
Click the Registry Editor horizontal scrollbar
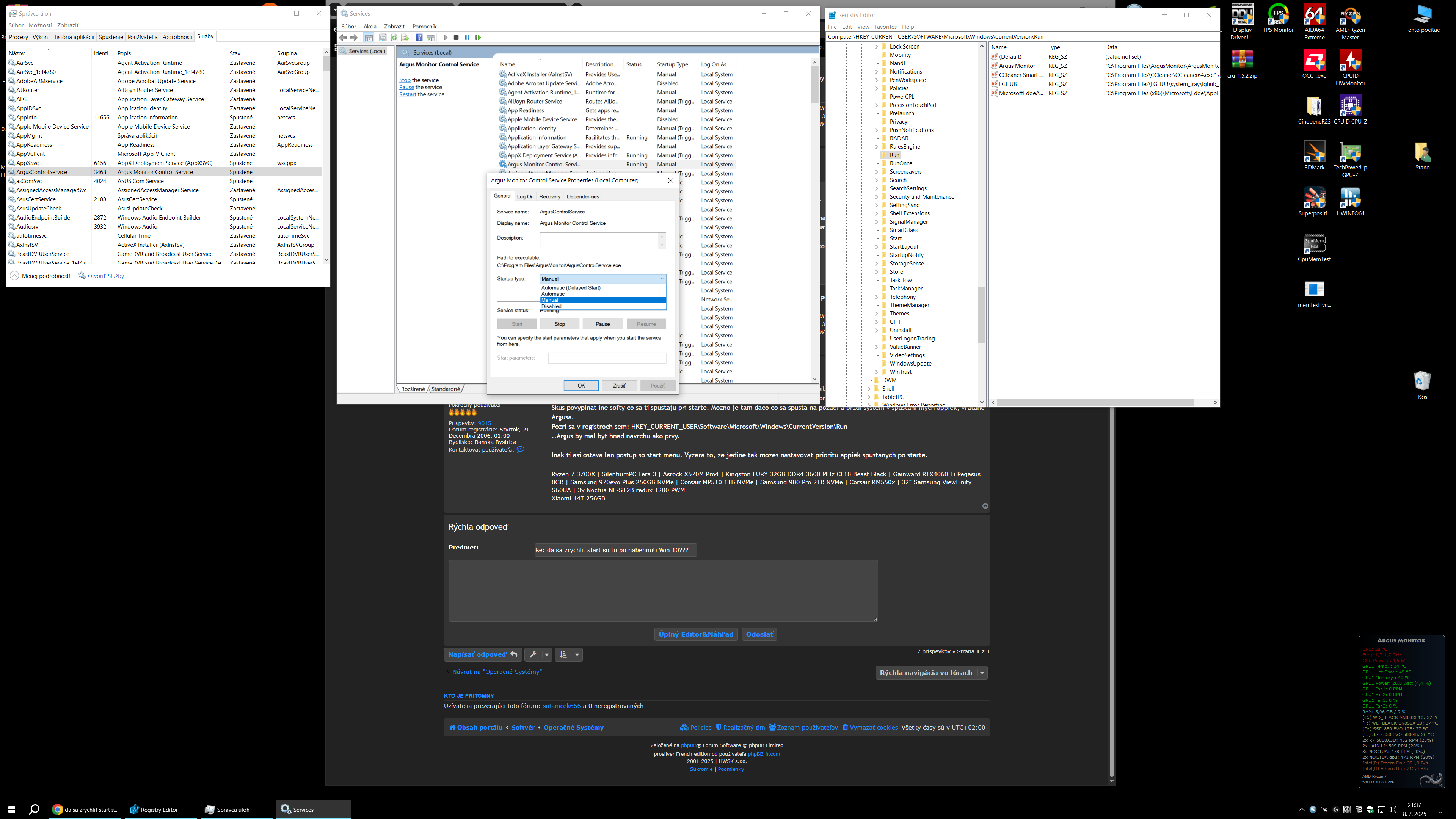(x=1097, y=402)
